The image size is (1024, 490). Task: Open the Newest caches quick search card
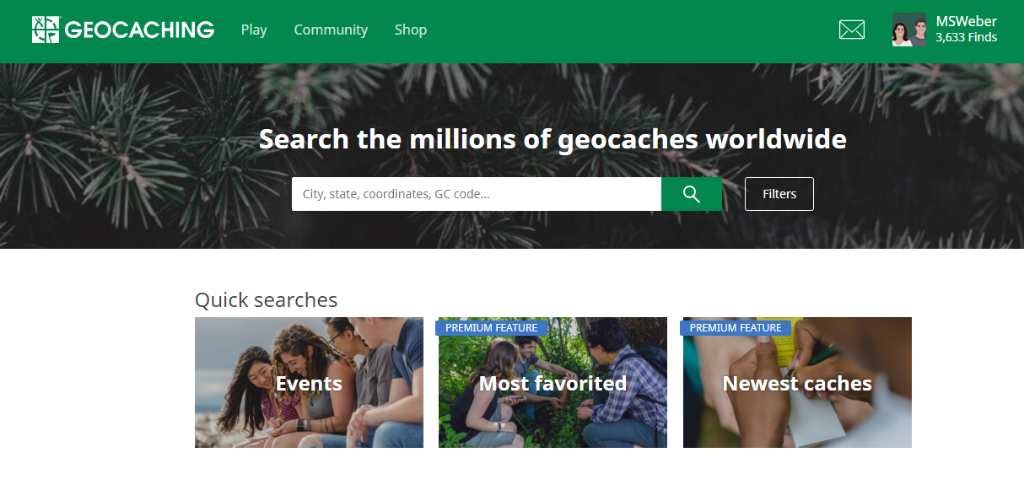[797, 382]
